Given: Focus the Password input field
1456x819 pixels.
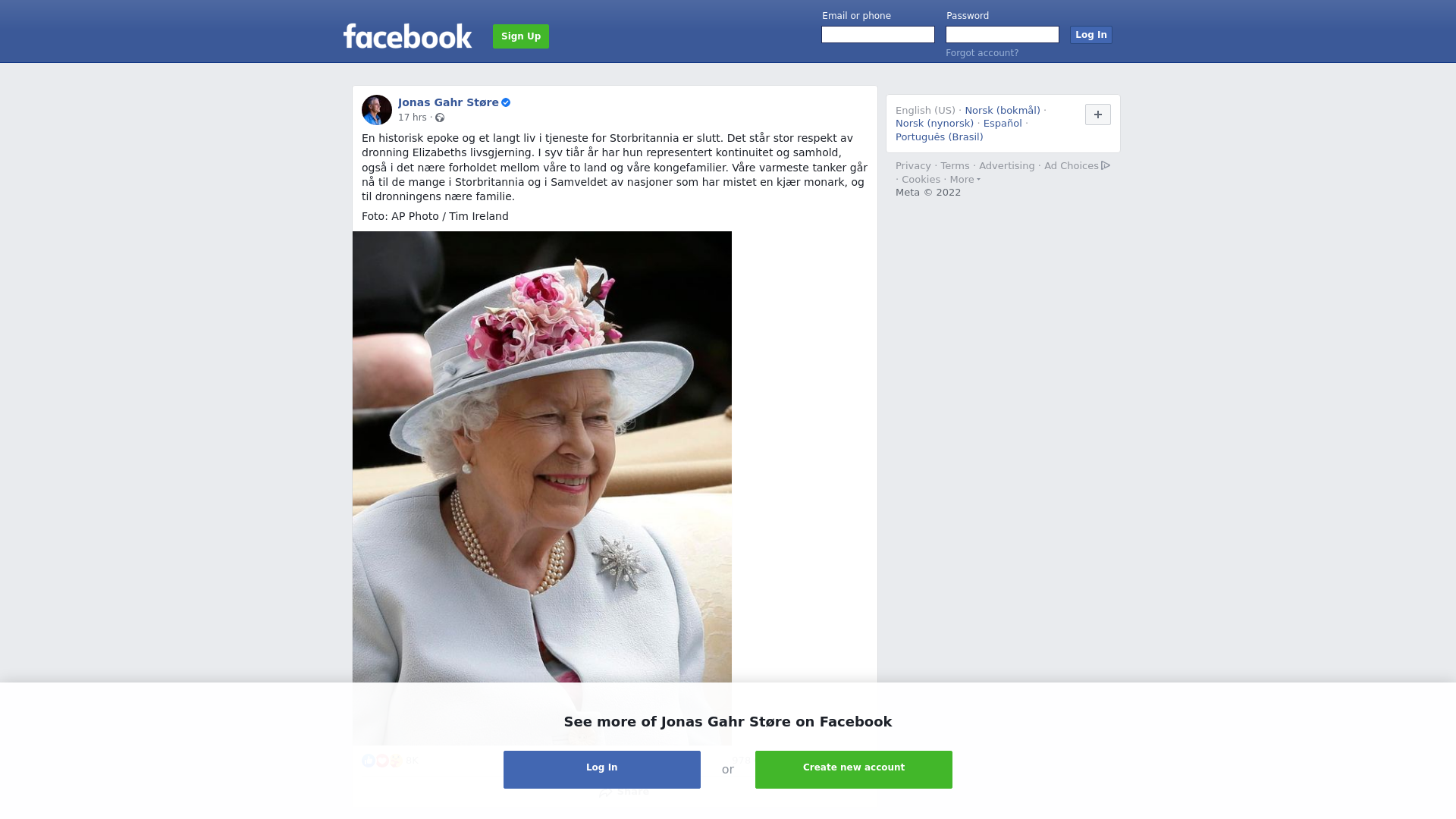Looking at the screenshot, I should [1003, 35].
